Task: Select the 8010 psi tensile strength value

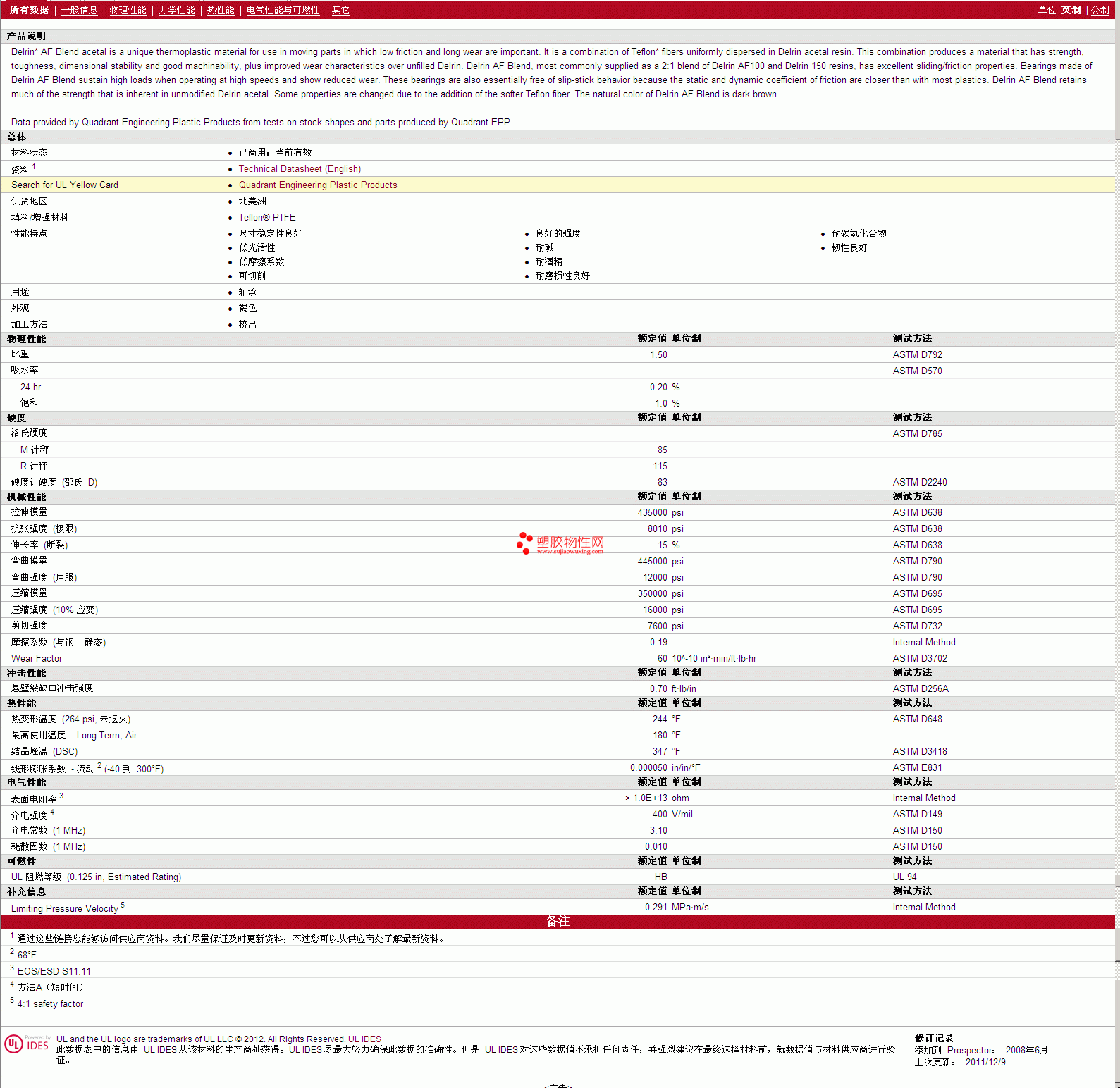Action: (665, 529)
